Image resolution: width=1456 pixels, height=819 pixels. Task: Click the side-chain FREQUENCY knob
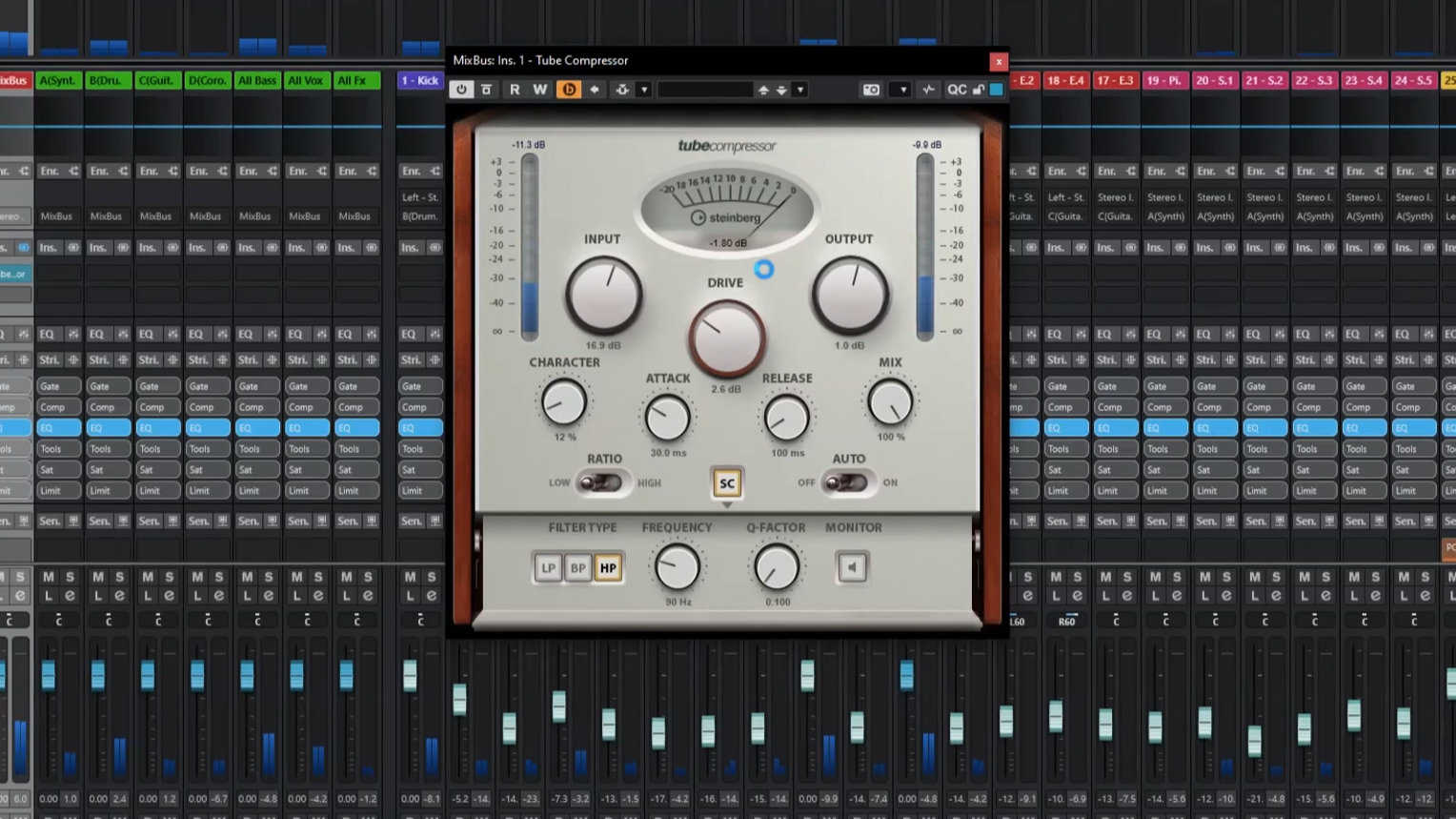pos(677,568)
